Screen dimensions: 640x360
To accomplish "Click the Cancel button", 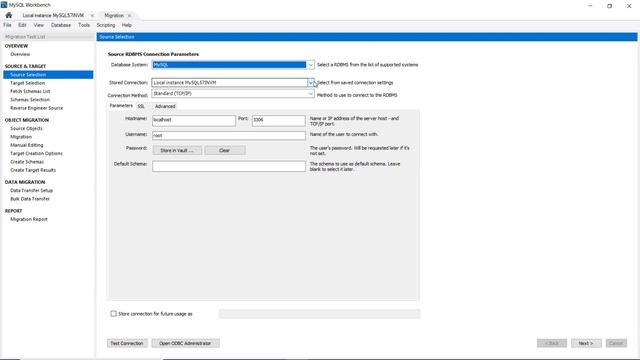I will coord(616,343).
